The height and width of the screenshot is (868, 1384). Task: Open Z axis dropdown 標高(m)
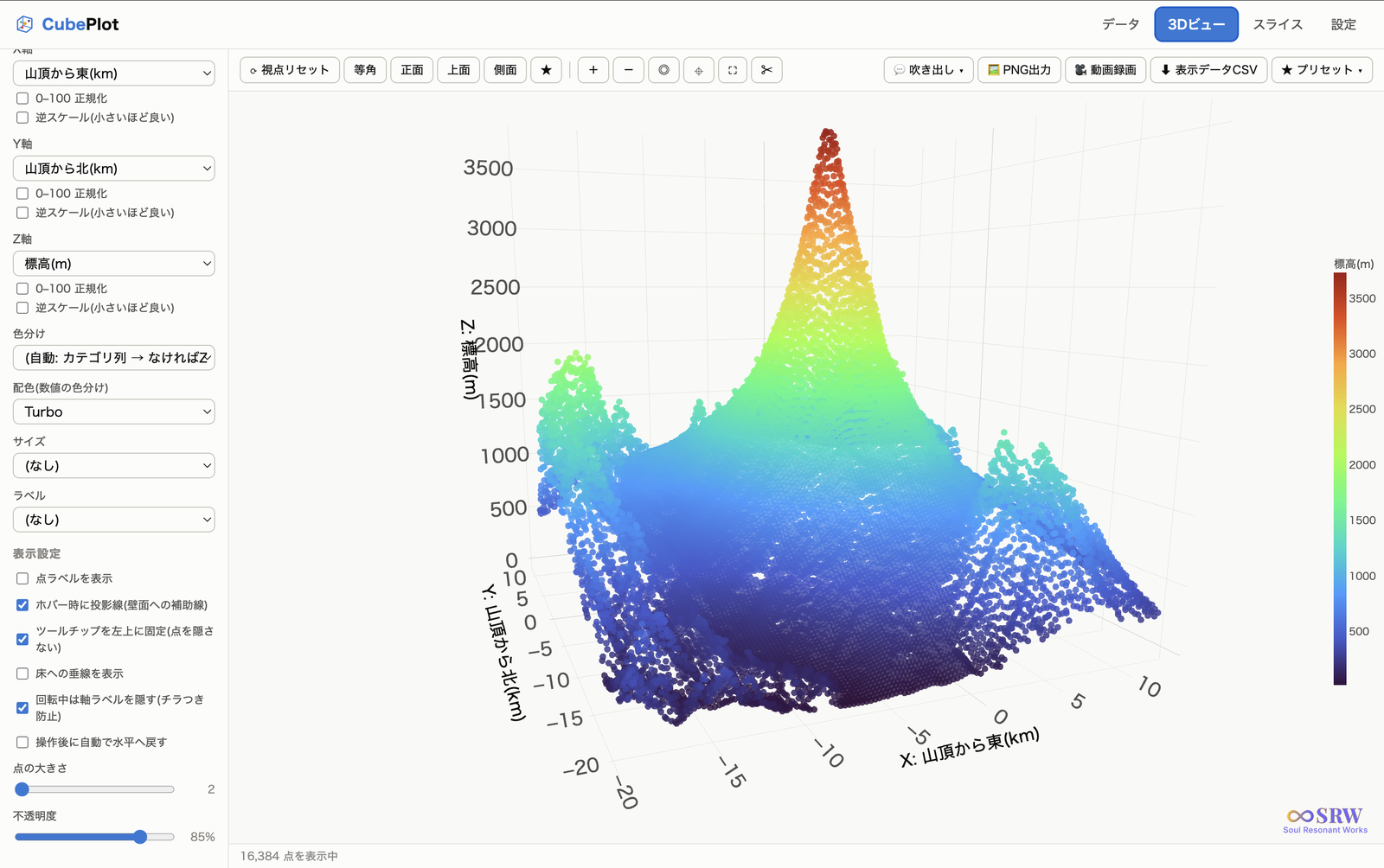point(114,264)
